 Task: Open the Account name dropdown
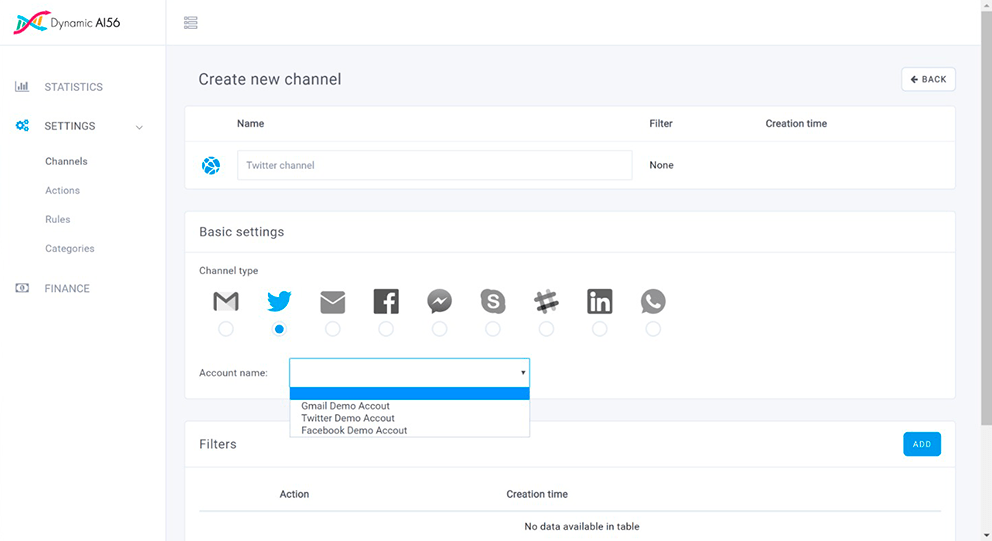pyautogui.click(x=409, y=373)
